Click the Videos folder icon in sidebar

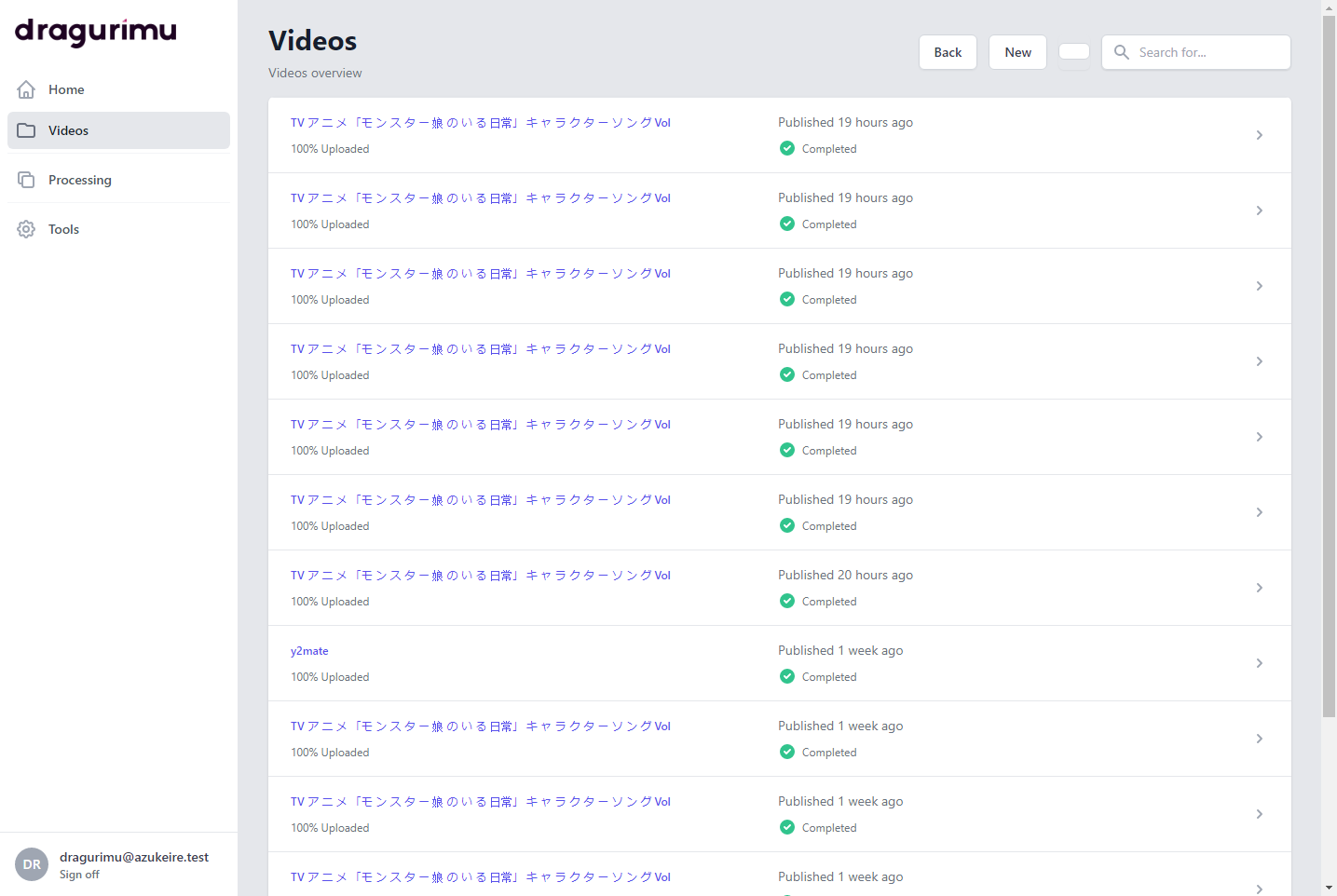click(x=26, y=130)
